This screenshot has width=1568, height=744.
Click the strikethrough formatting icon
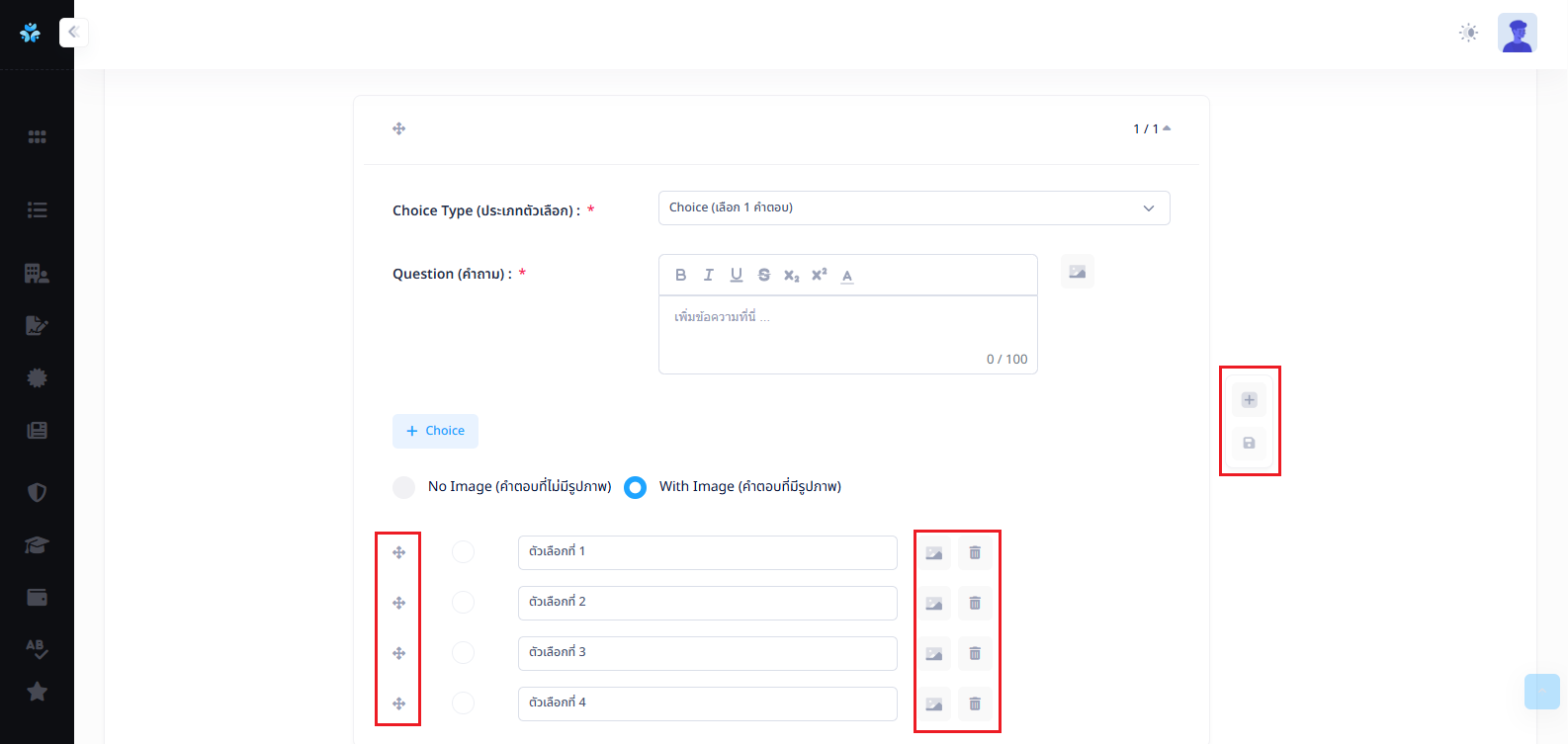point(763,276)
